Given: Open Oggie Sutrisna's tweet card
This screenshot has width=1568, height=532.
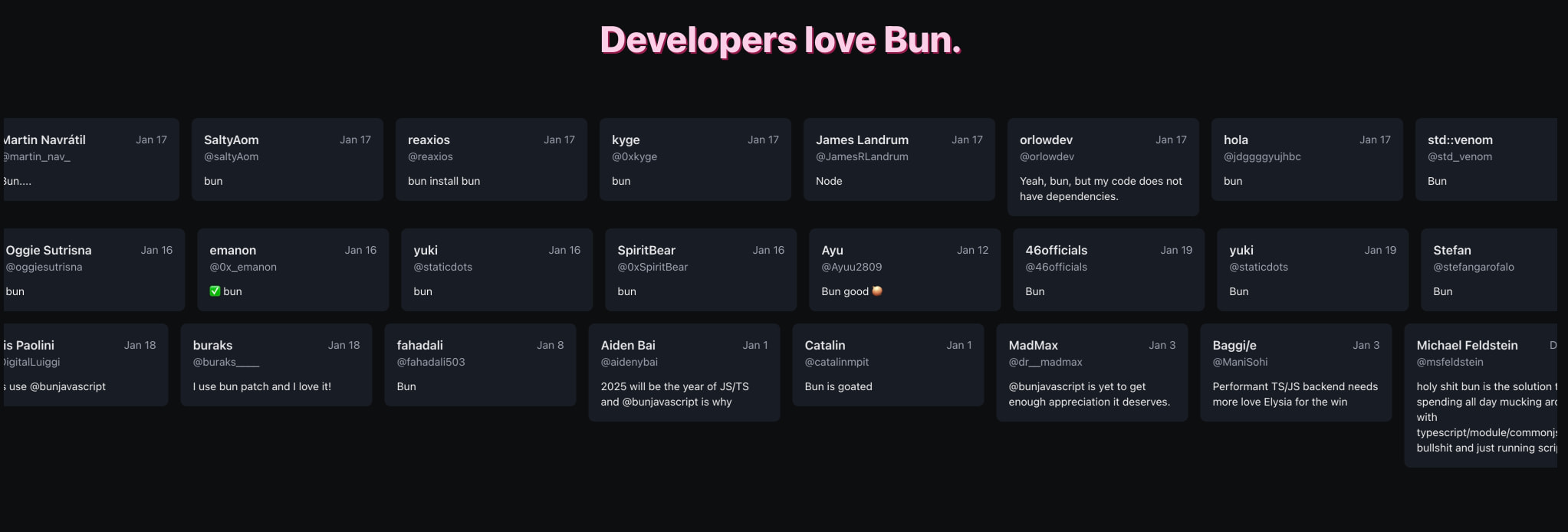Looking at the screenshot, I should [94, 270].
